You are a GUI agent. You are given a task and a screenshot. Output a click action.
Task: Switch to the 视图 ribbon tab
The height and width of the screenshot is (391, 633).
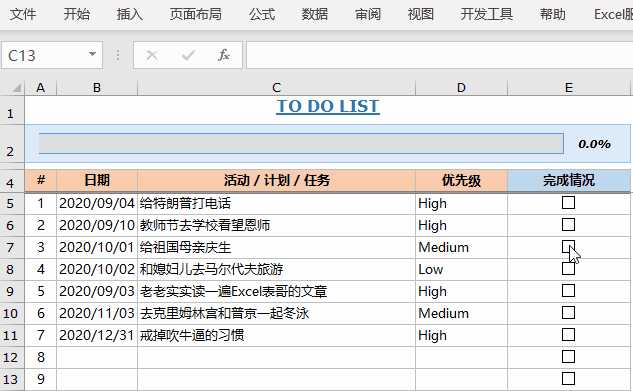[421, 14]
